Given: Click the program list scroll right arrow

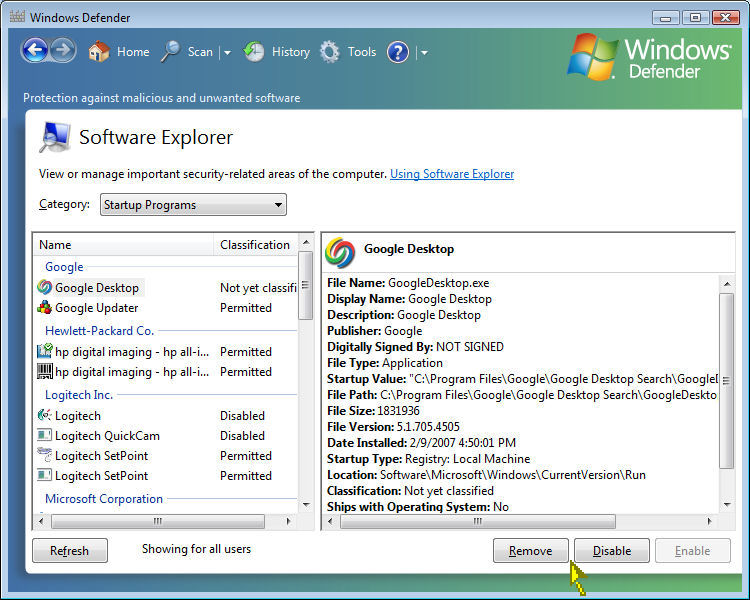Looking at the screenshot, I should click(288, 521).
